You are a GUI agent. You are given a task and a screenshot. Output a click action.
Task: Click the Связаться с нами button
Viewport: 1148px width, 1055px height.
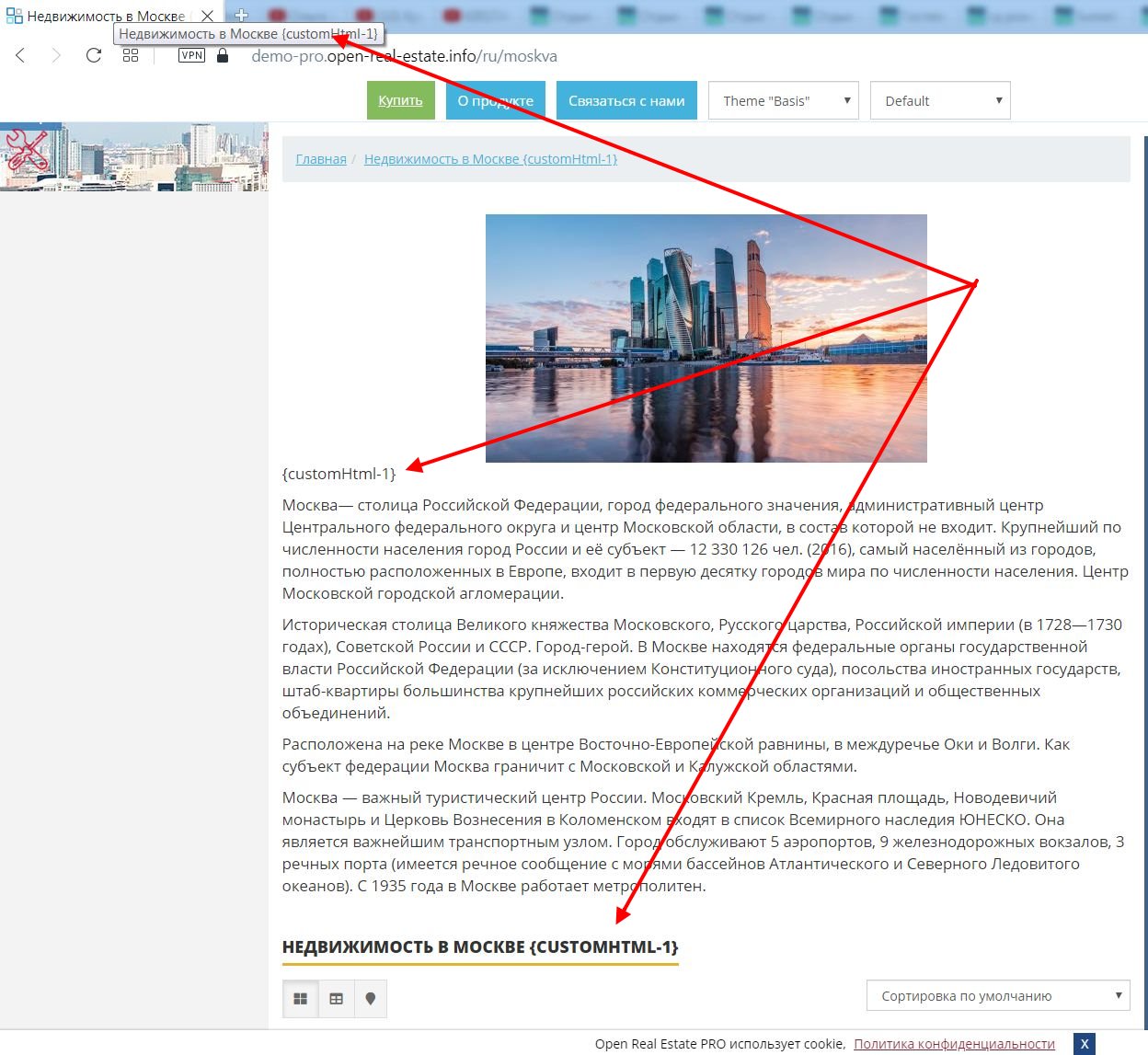[626, 100]
